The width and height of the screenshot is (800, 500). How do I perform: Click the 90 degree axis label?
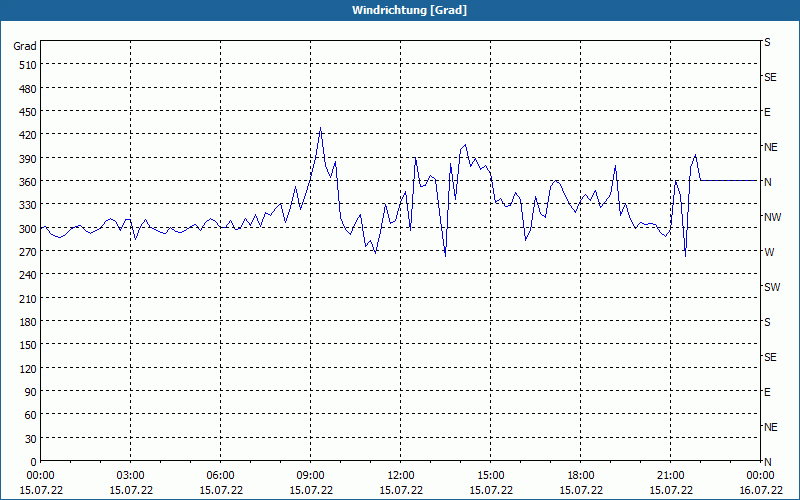tap(31, 392)
